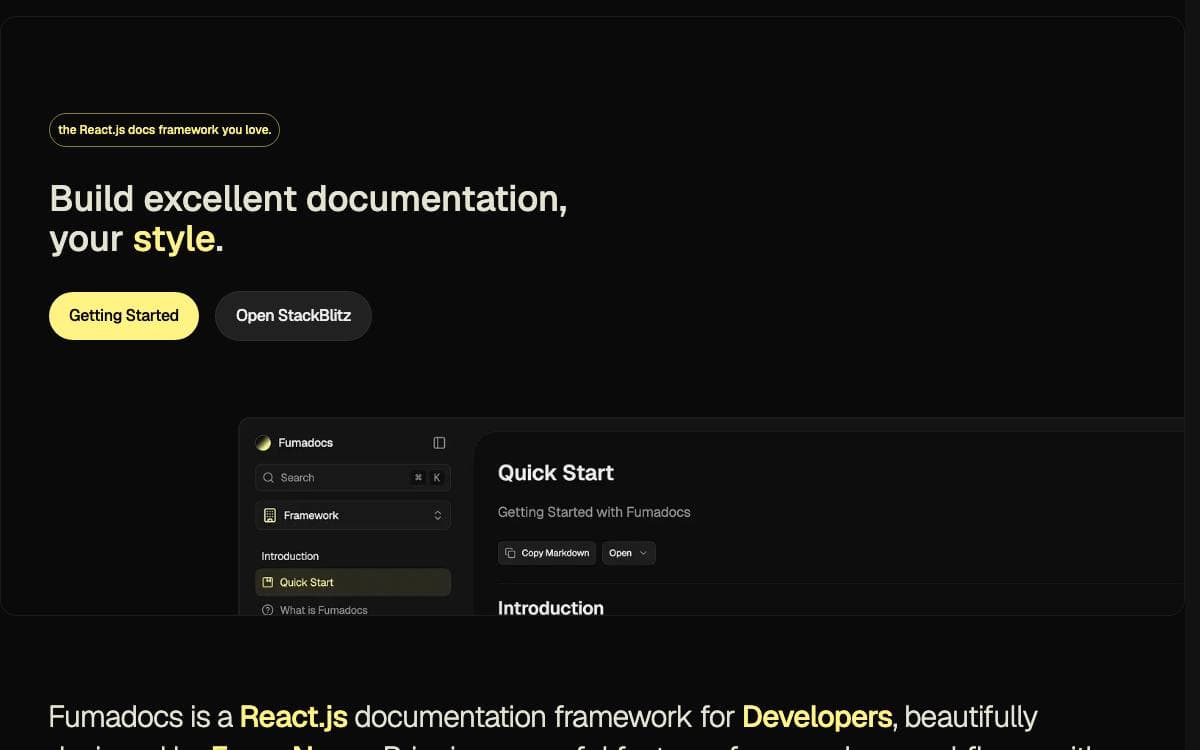Viewport: 1200px width, 750px height.
Task: Click the Fumadocs logo icon in preview
Action: pos(263,443)
